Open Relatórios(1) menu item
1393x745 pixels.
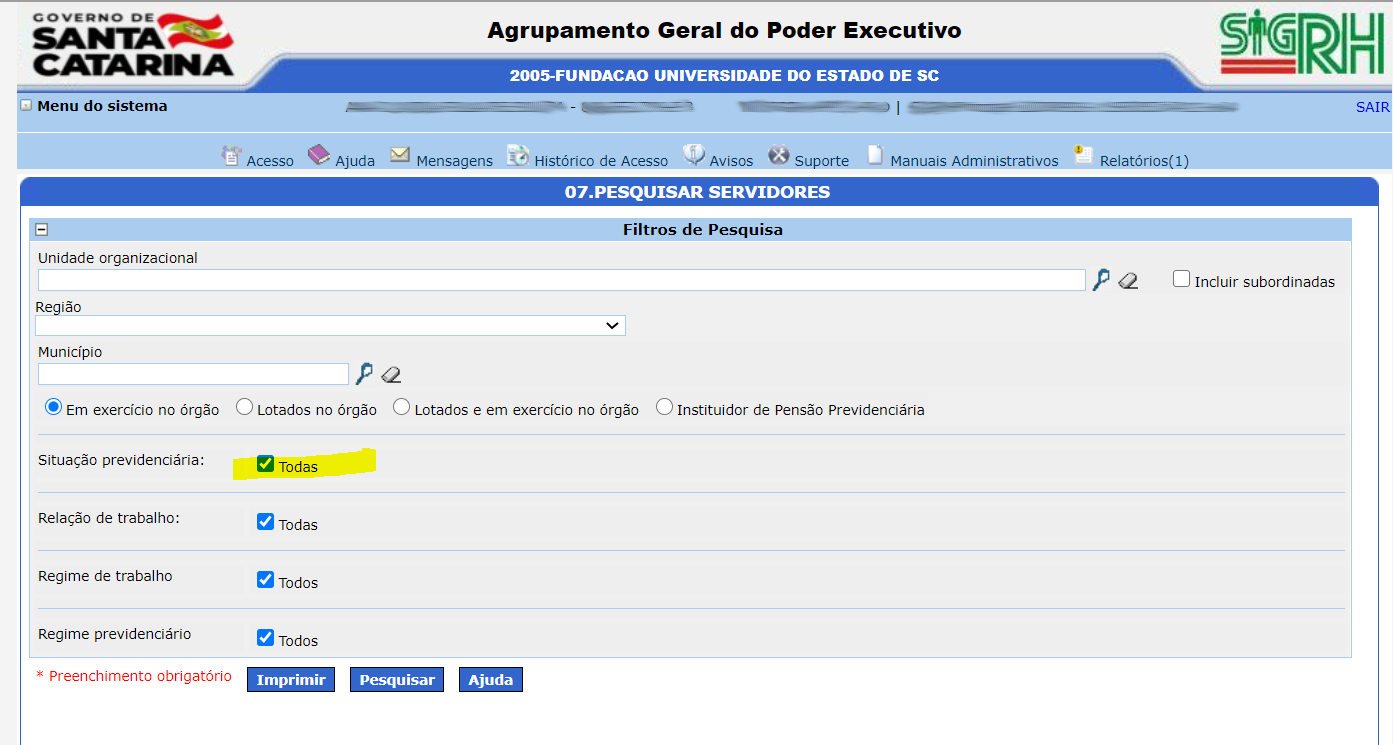pos(1143,160)
